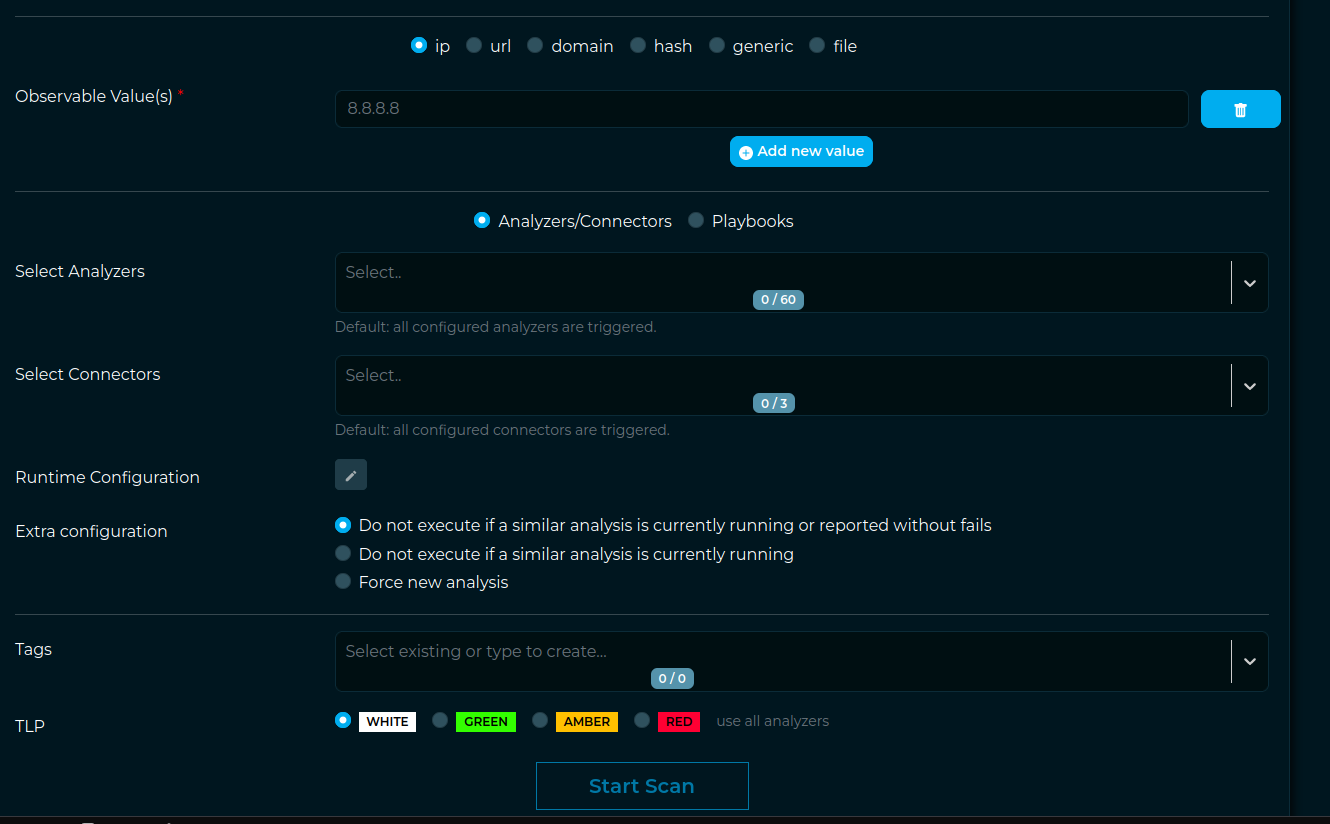Click the 0 / 60 analyzers count badge
This screenshot has width=1330, height=824.
(778, 299)
